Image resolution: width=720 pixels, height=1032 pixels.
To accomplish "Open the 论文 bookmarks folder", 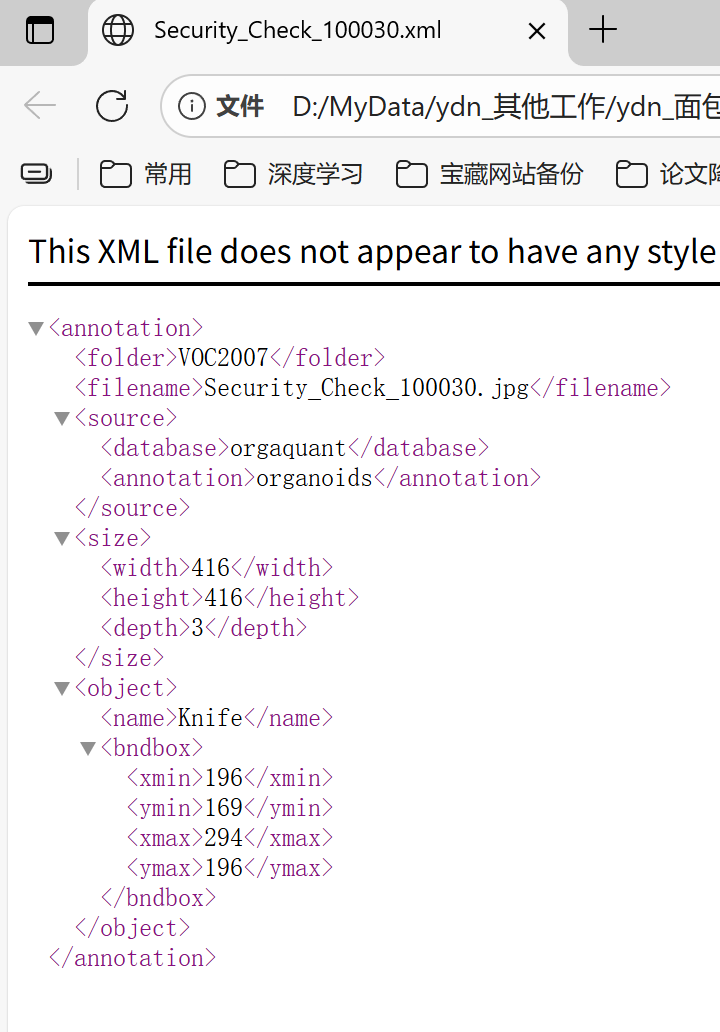I will click(667, 174).
